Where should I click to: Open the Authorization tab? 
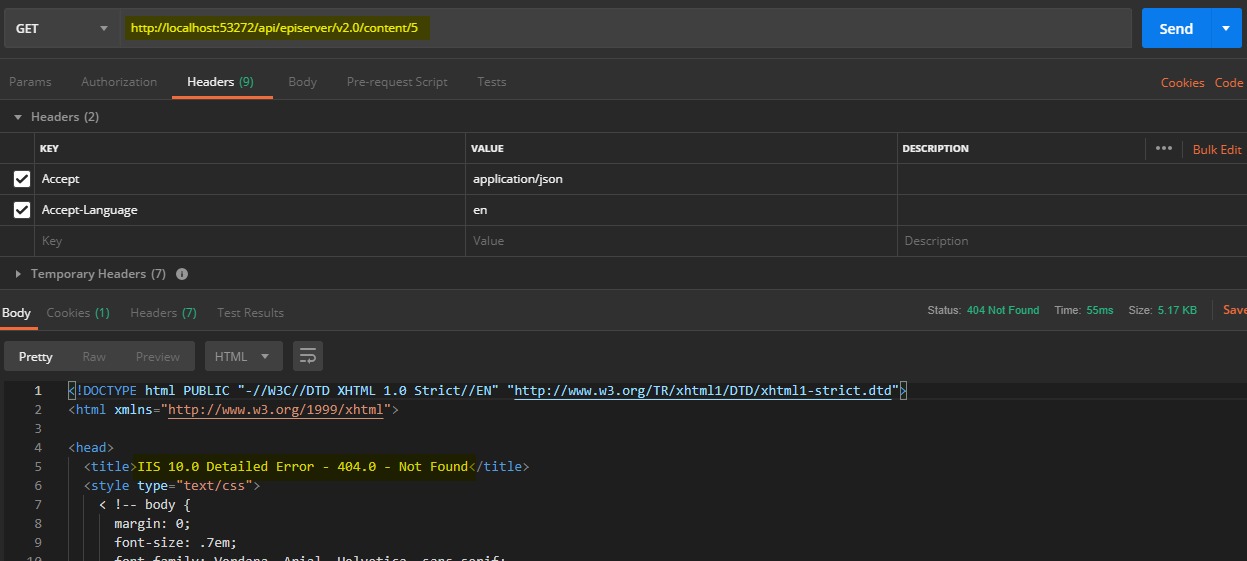(119, 82)
